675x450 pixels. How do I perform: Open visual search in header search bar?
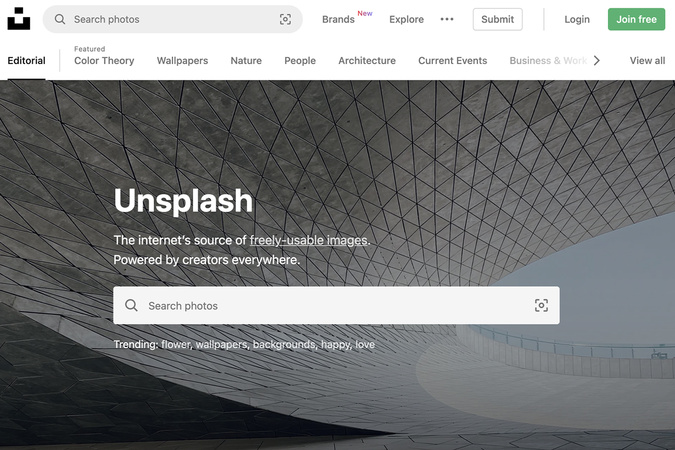pos(285,19)
